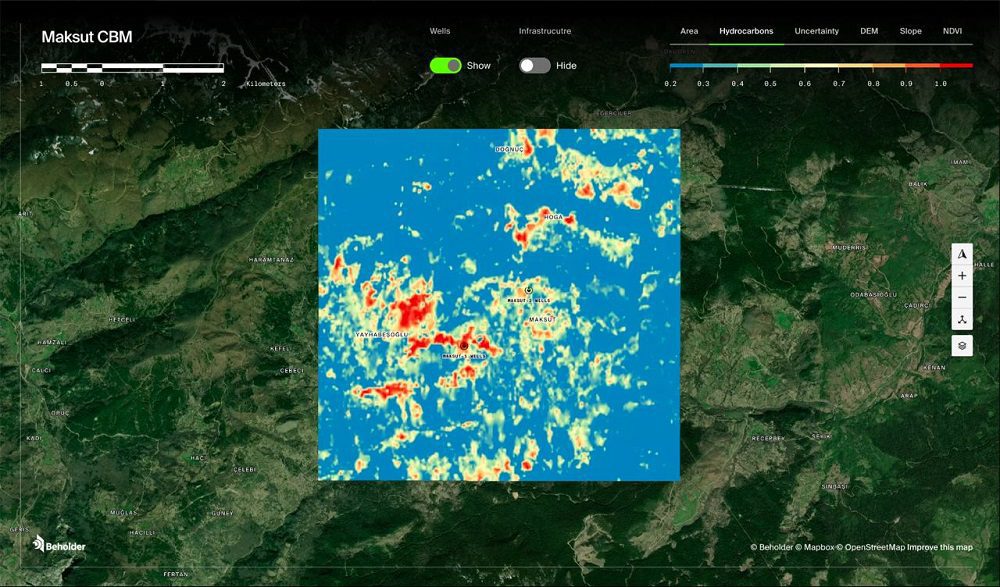
Task: Switch to the Area tab
Action: pyautogui.click(x=689, y=31)
